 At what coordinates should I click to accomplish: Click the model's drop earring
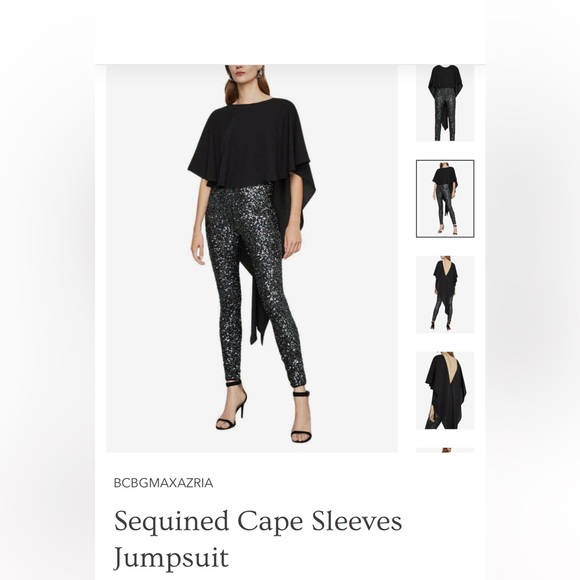pyautogui.click(x=261, y=72)
